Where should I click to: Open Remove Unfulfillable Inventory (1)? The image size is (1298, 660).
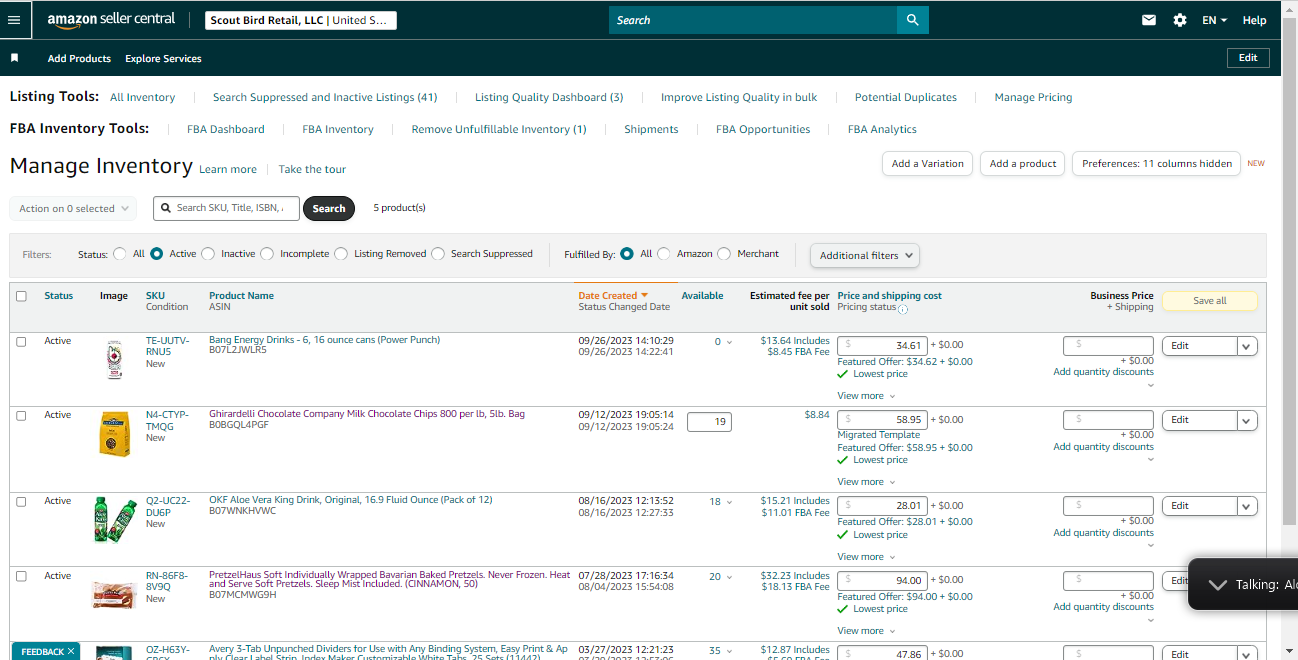click(x=499, y=129)
